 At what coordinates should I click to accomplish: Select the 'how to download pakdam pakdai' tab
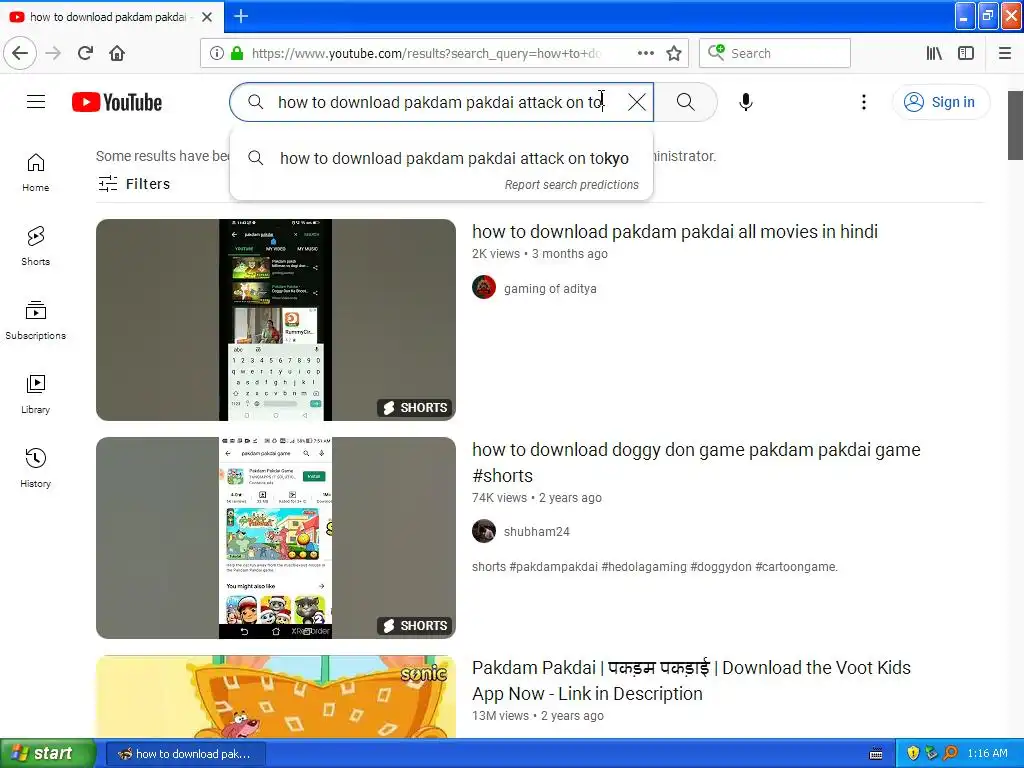coord(111,17)
